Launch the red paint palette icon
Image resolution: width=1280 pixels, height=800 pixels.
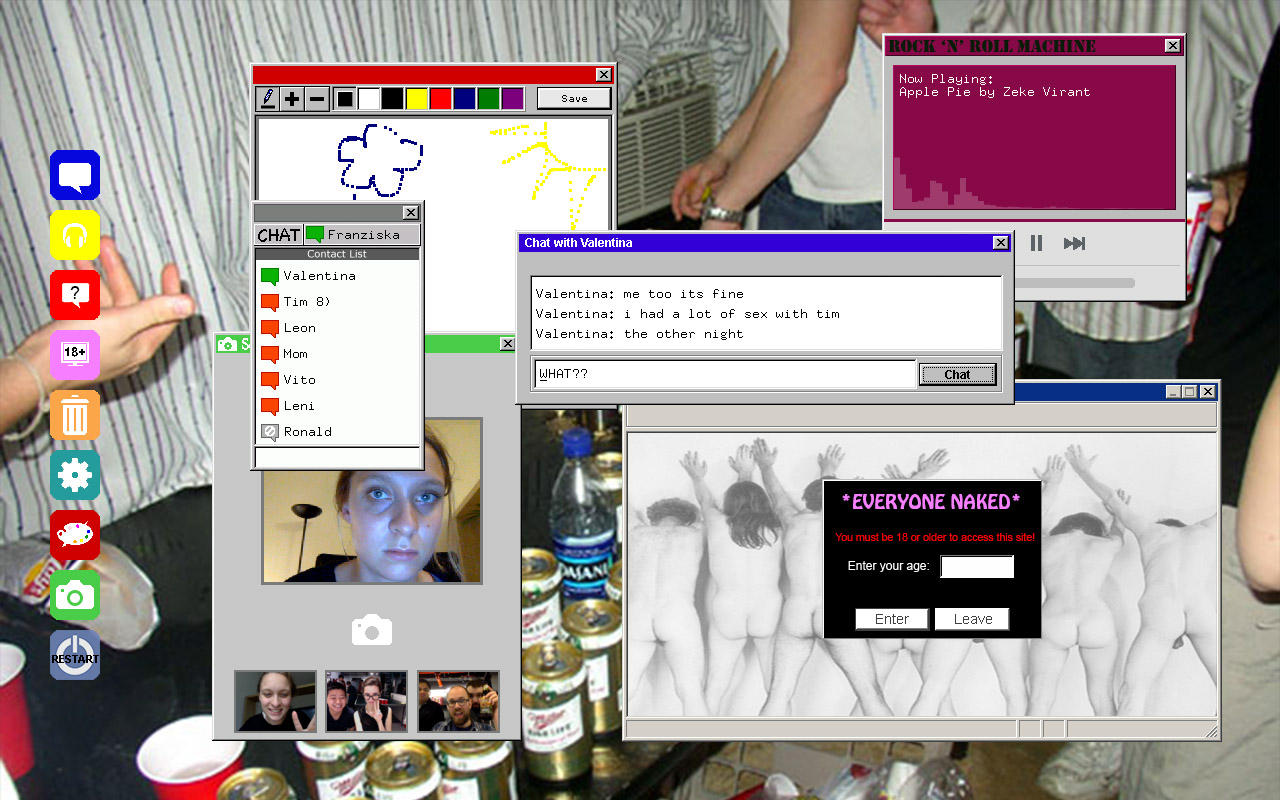point(75,535)
